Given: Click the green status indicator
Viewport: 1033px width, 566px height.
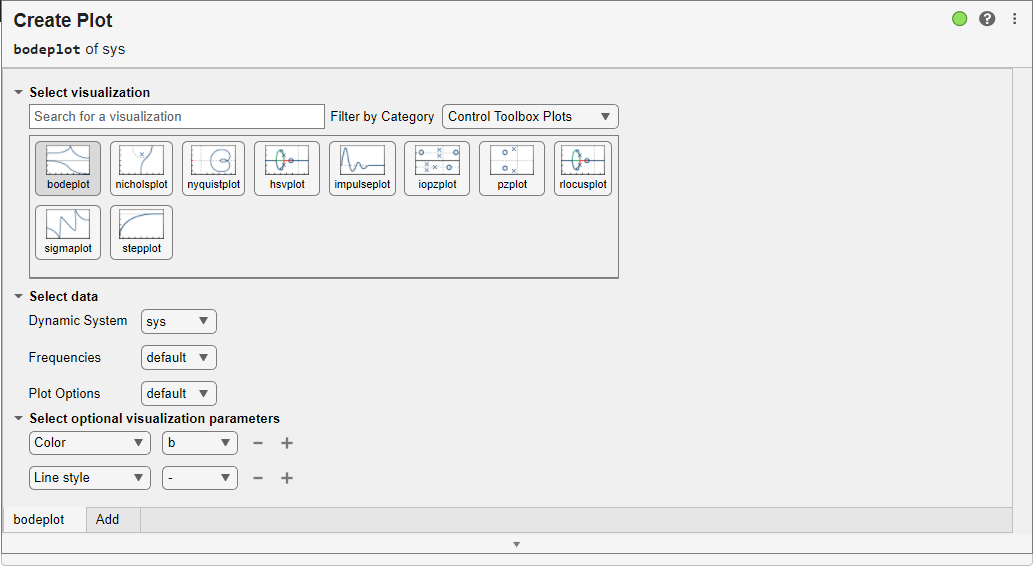Looking at the screenshot, I should tap(959, 18).
